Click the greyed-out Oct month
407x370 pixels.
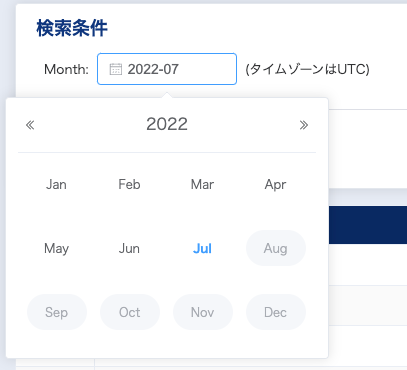130,312
